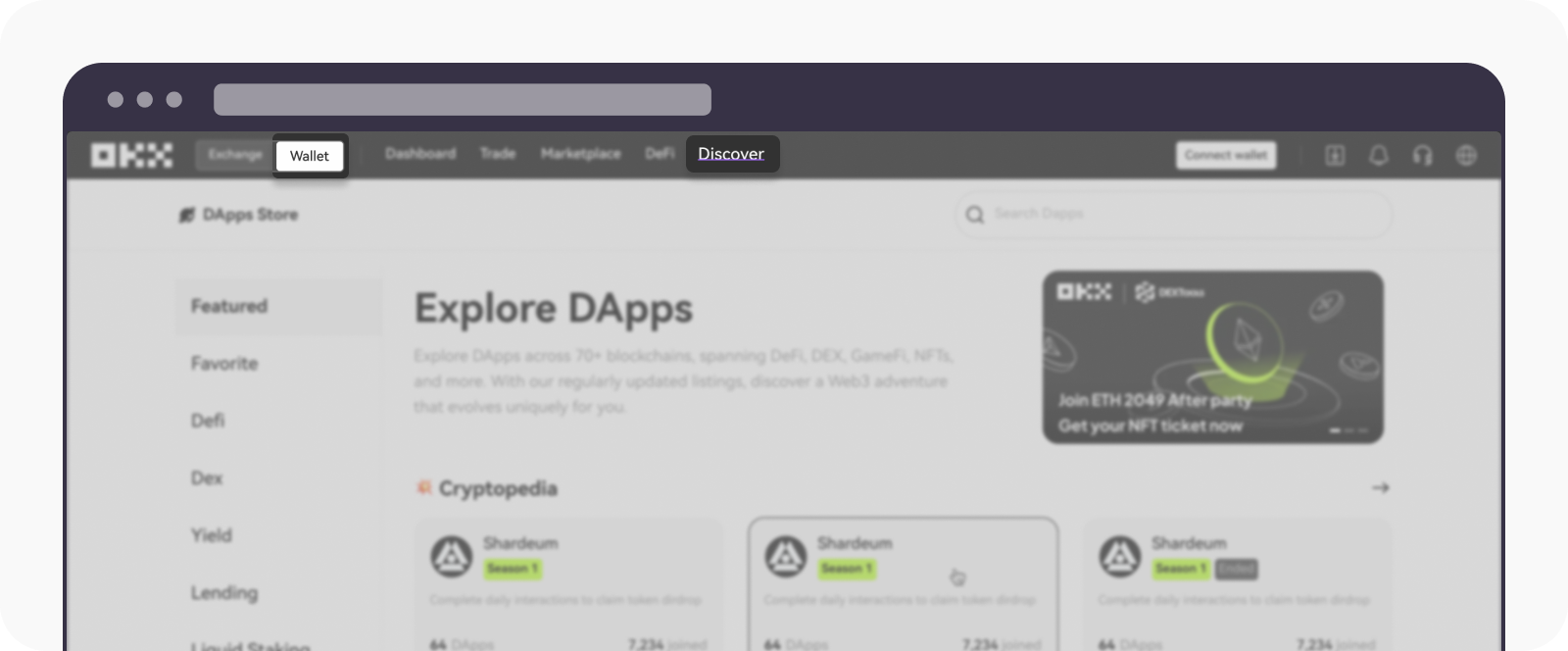Select the Dex category
Image resolution: width=1568 pixels, height=651 pixels.
pos(279,478)
